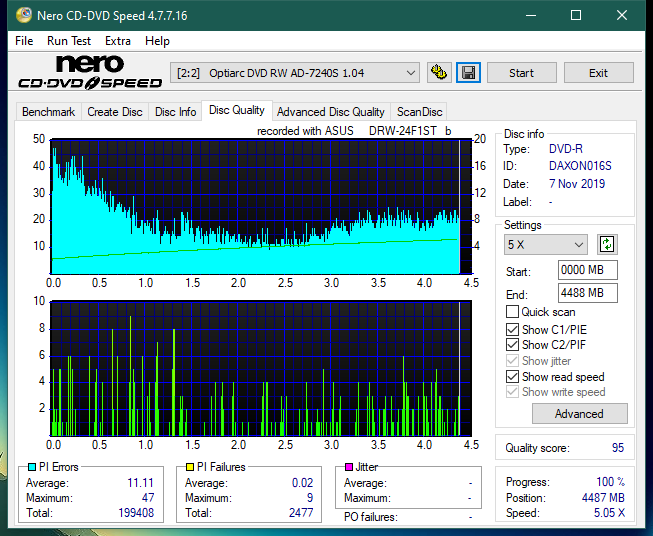Switch to the ScanDisc tab
This screenshot has width=653, height=536.
pos(419,112)
